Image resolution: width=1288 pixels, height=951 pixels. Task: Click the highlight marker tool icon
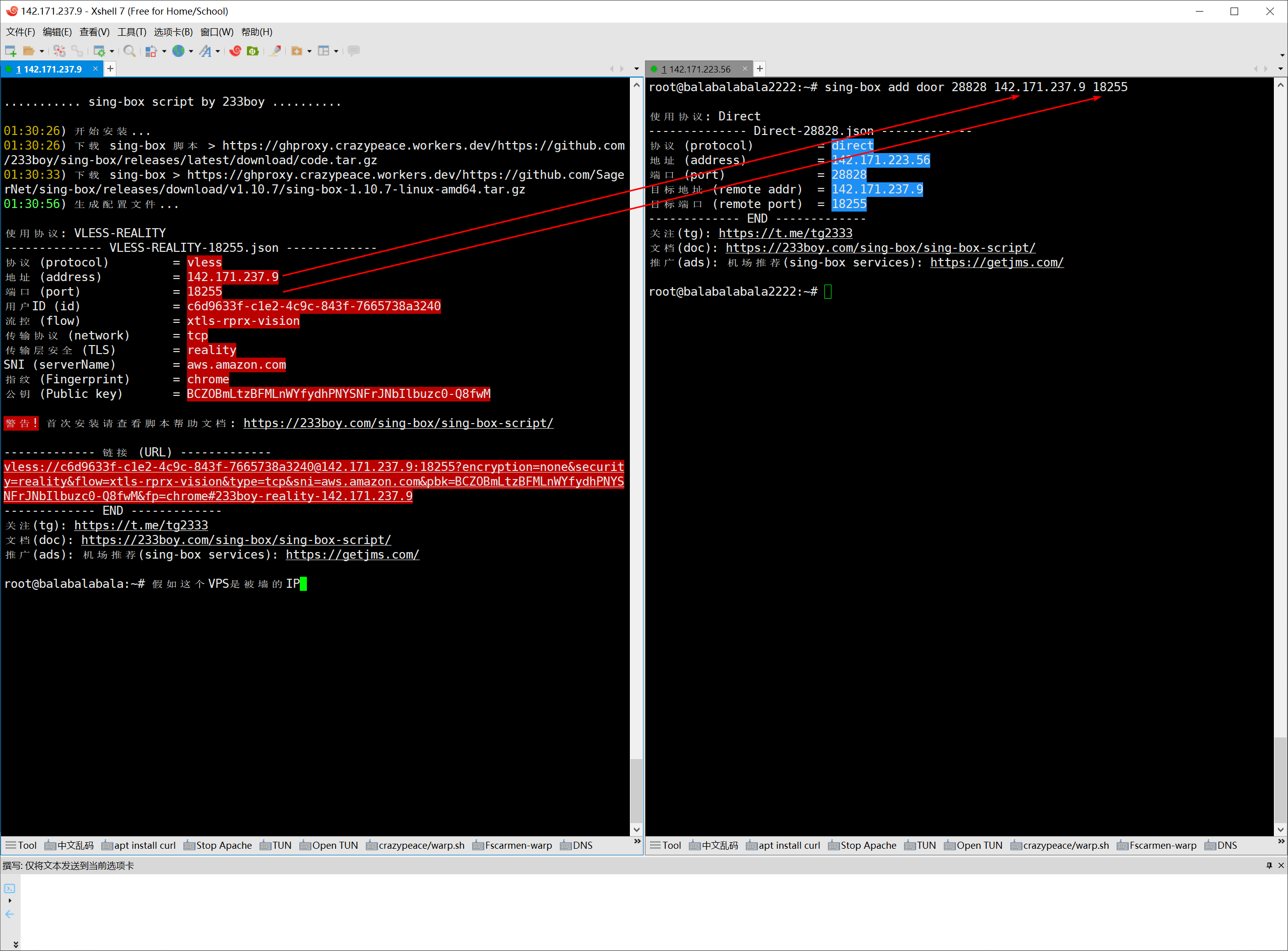pyautogui.click(x=276, y=51)
